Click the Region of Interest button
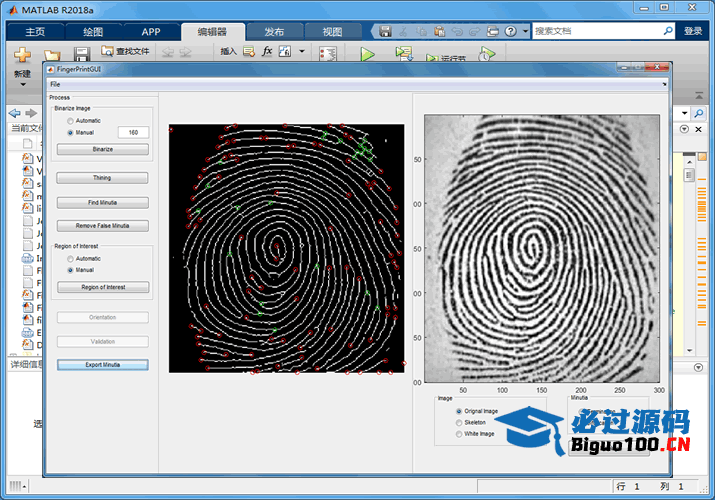Screen dimensions: 715x500 (103, 287)
